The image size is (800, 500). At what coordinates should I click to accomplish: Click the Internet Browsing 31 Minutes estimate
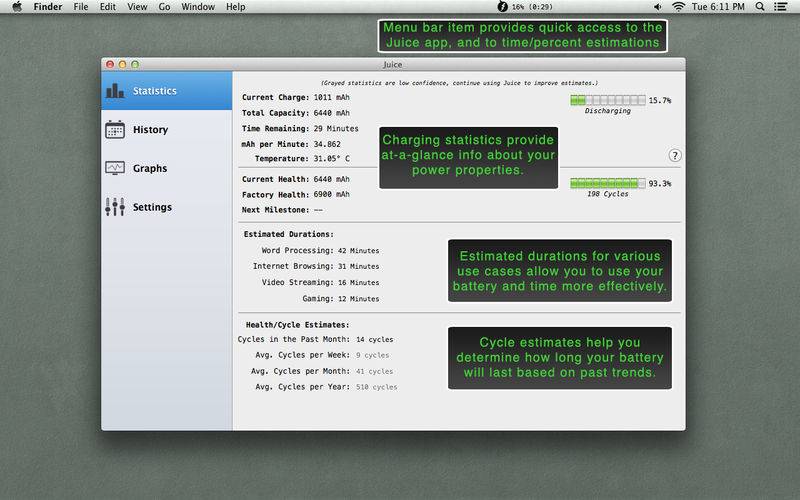(x=359, y=266)
